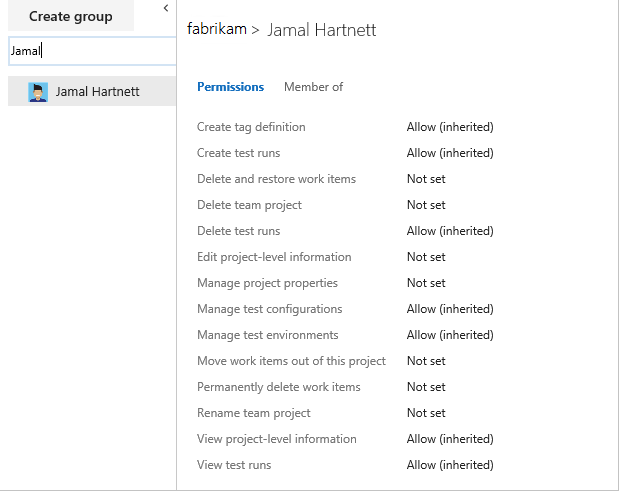The image size is (619, 491).
Task: Change the Create tag definition permission value
Action: click(450, 127)
